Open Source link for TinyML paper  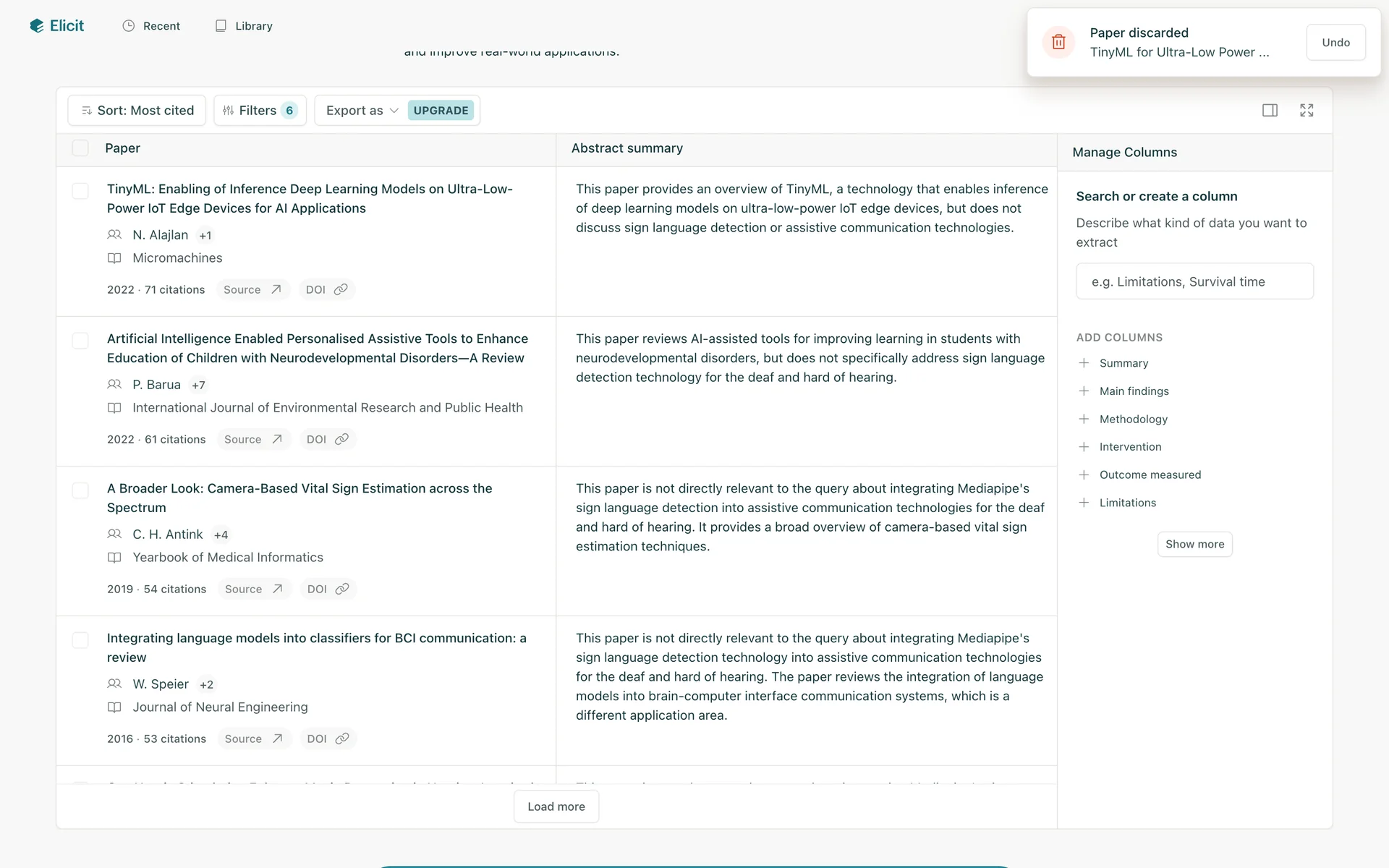tap(252, 289)
